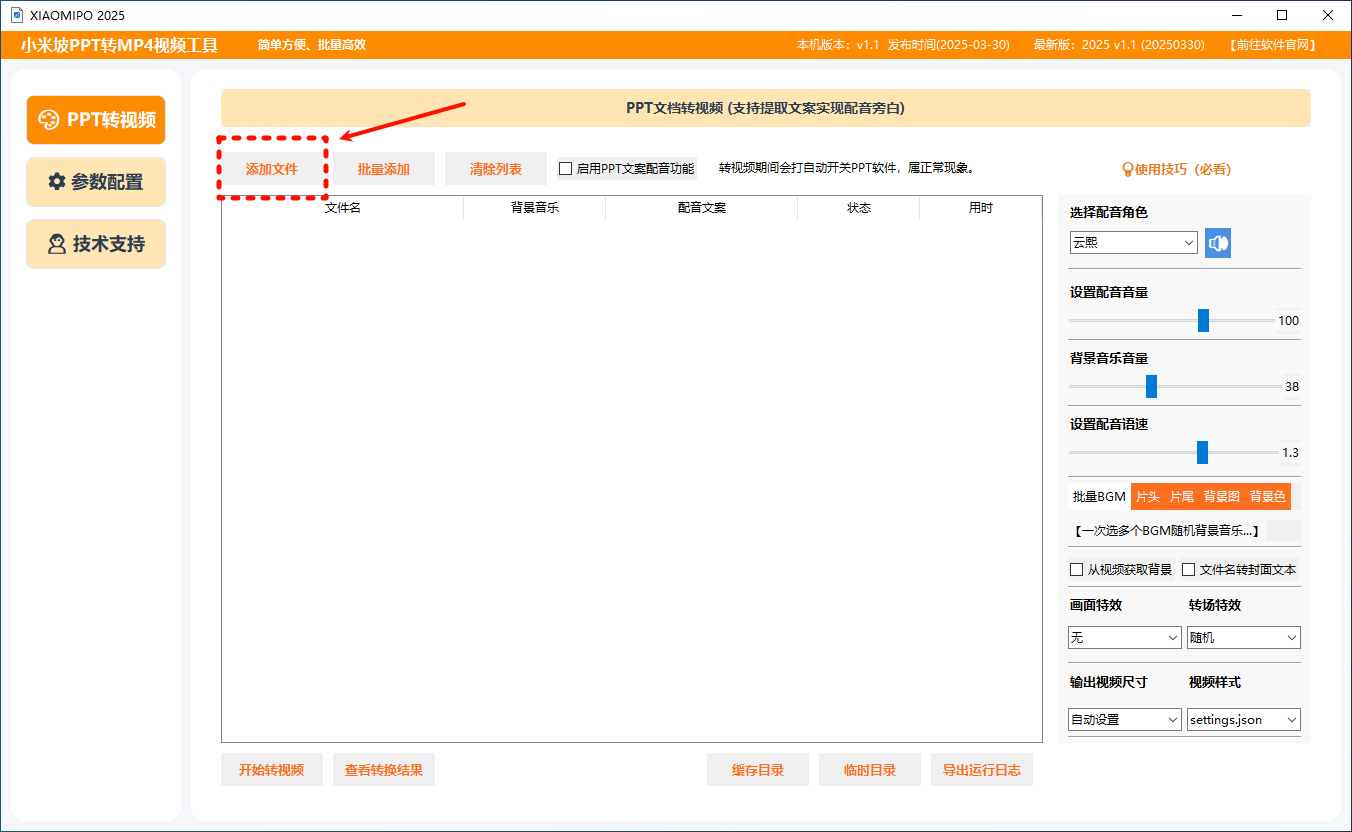
Task: Expand the 输出视频尺寸 dropdown
Action: coord(1125,720)
